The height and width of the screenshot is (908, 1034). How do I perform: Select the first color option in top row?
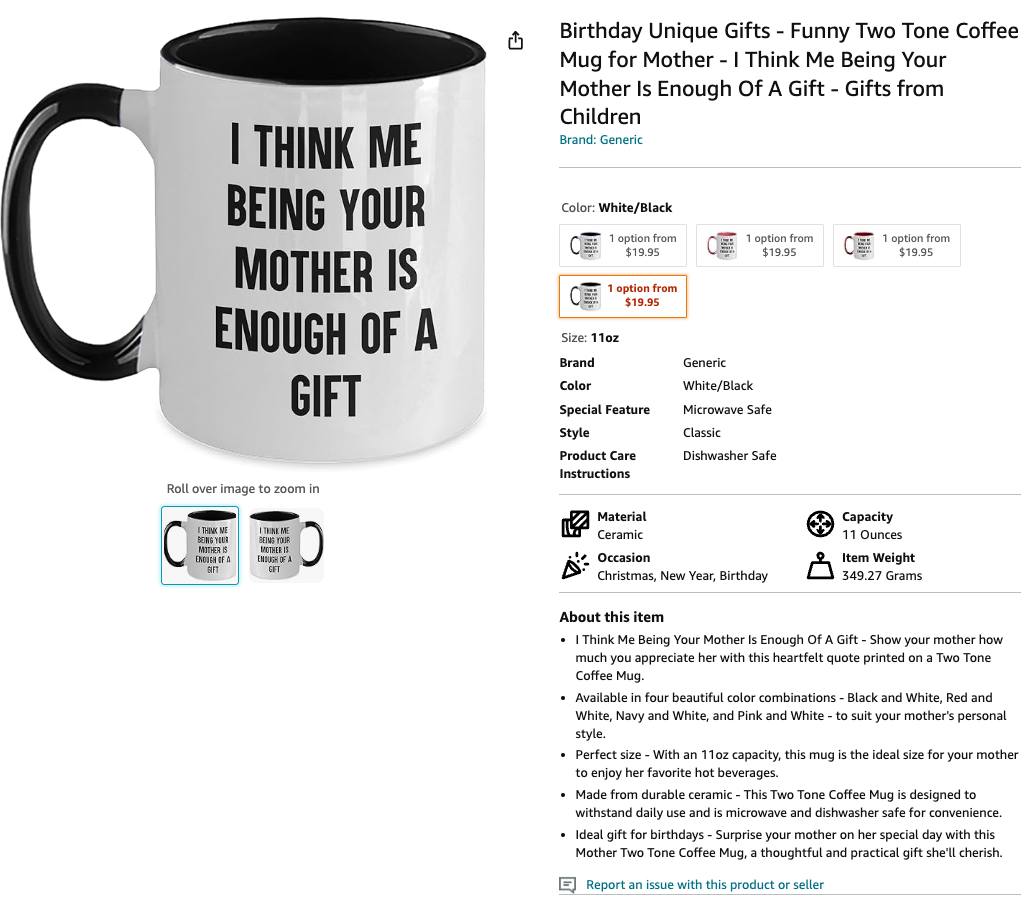click(623, 245)
